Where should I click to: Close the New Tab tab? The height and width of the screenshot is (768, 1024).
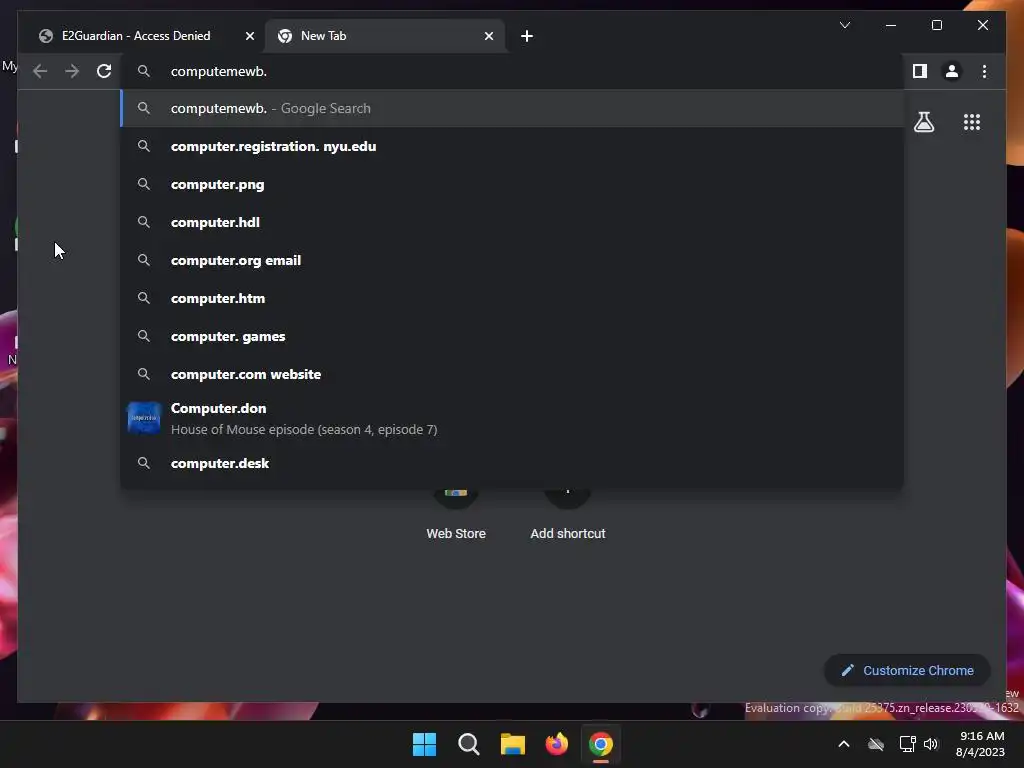(x=488, y=36)
